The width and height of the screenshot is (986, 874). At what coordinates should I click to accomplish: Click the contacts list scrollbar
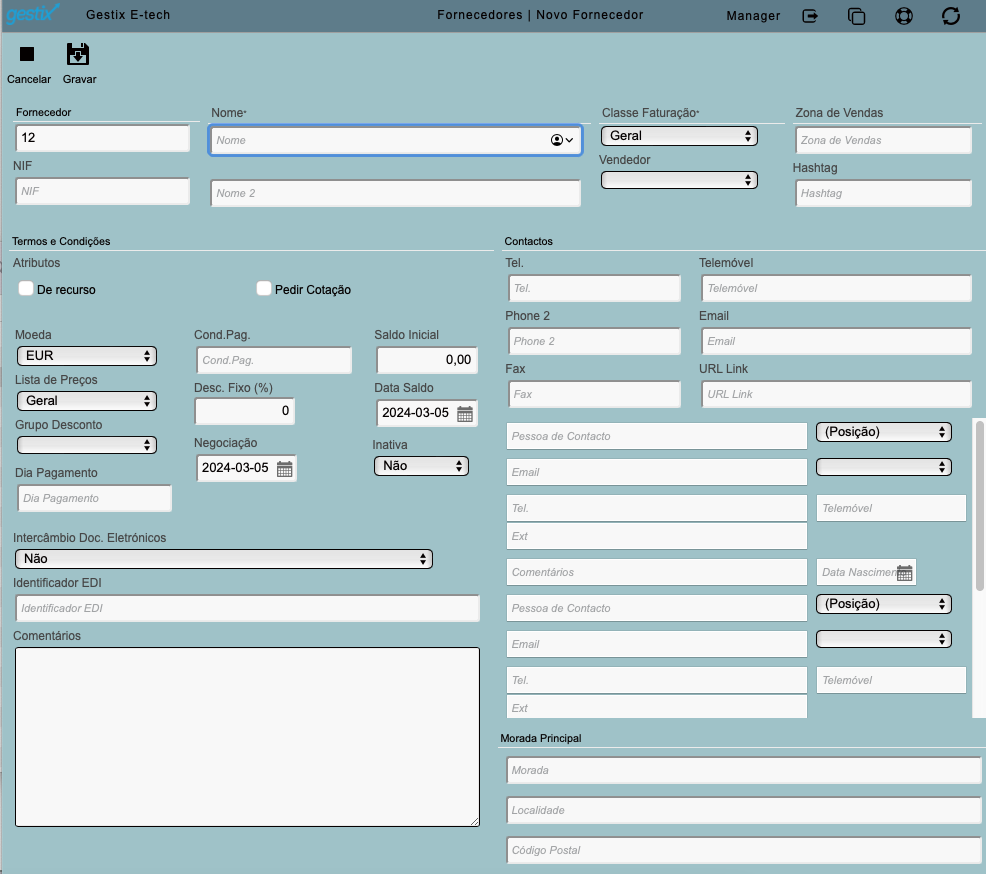coord(979,506)
